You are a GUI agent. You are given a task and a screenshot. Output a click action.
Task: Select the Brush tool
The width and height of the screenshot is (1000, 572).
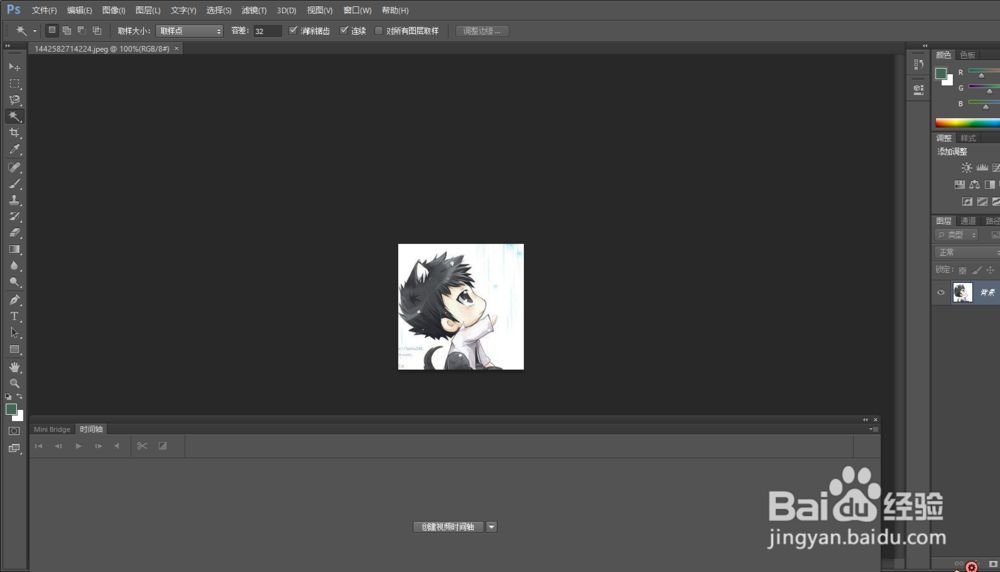[14, 184]
